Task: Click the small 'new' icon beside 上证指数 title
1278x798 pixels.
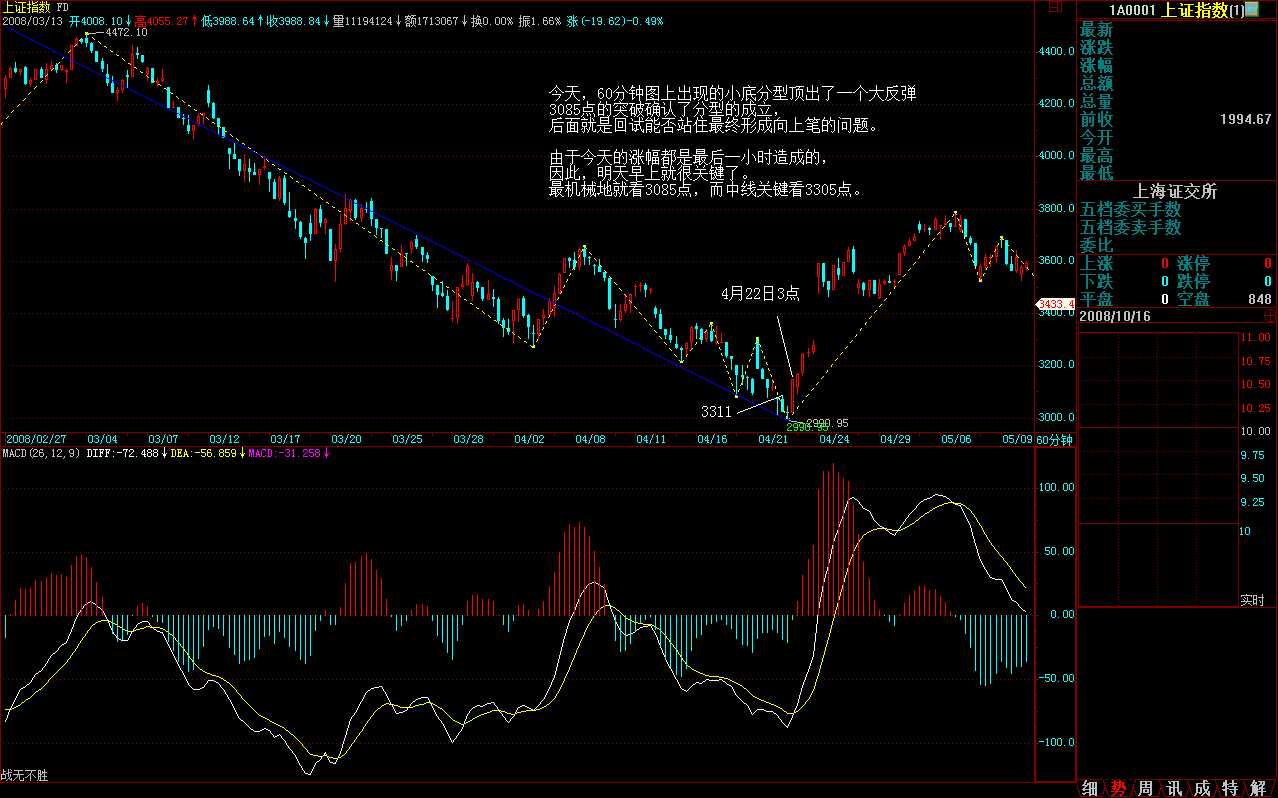Action: [x=1251, y=10]
